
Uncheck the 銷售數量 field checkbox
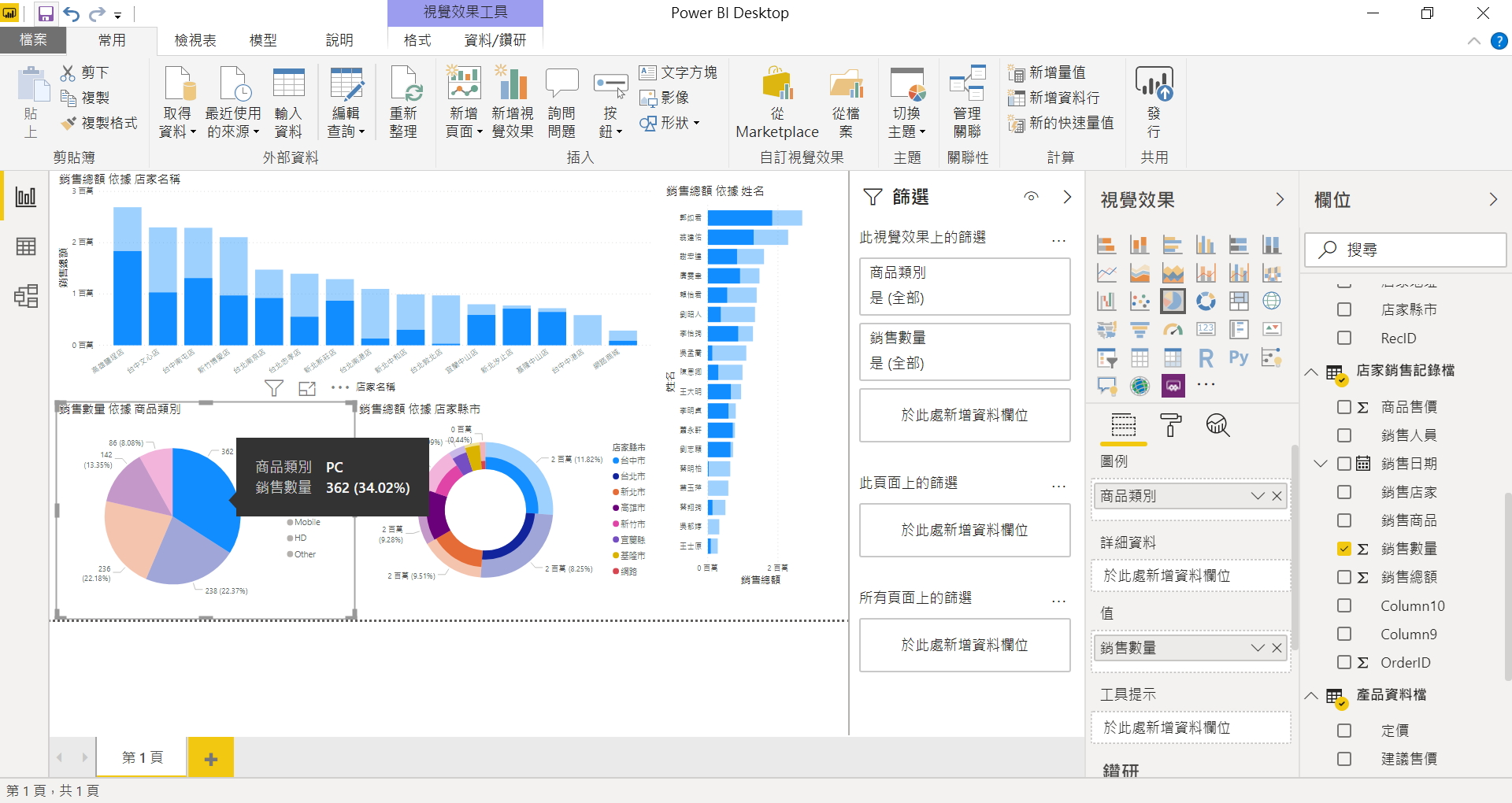pos(1344,549)
